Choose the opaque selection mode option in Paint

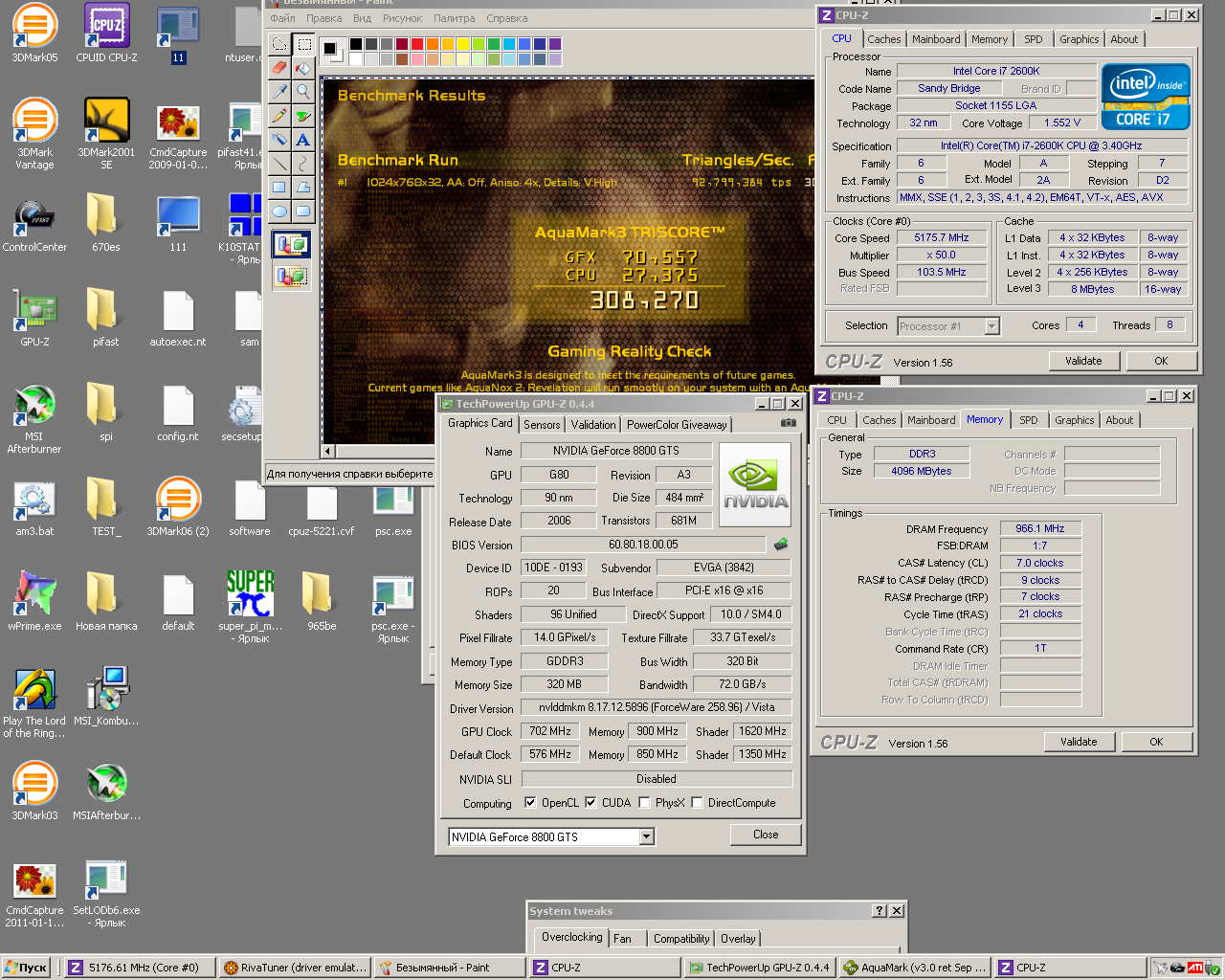pos(291,245)
